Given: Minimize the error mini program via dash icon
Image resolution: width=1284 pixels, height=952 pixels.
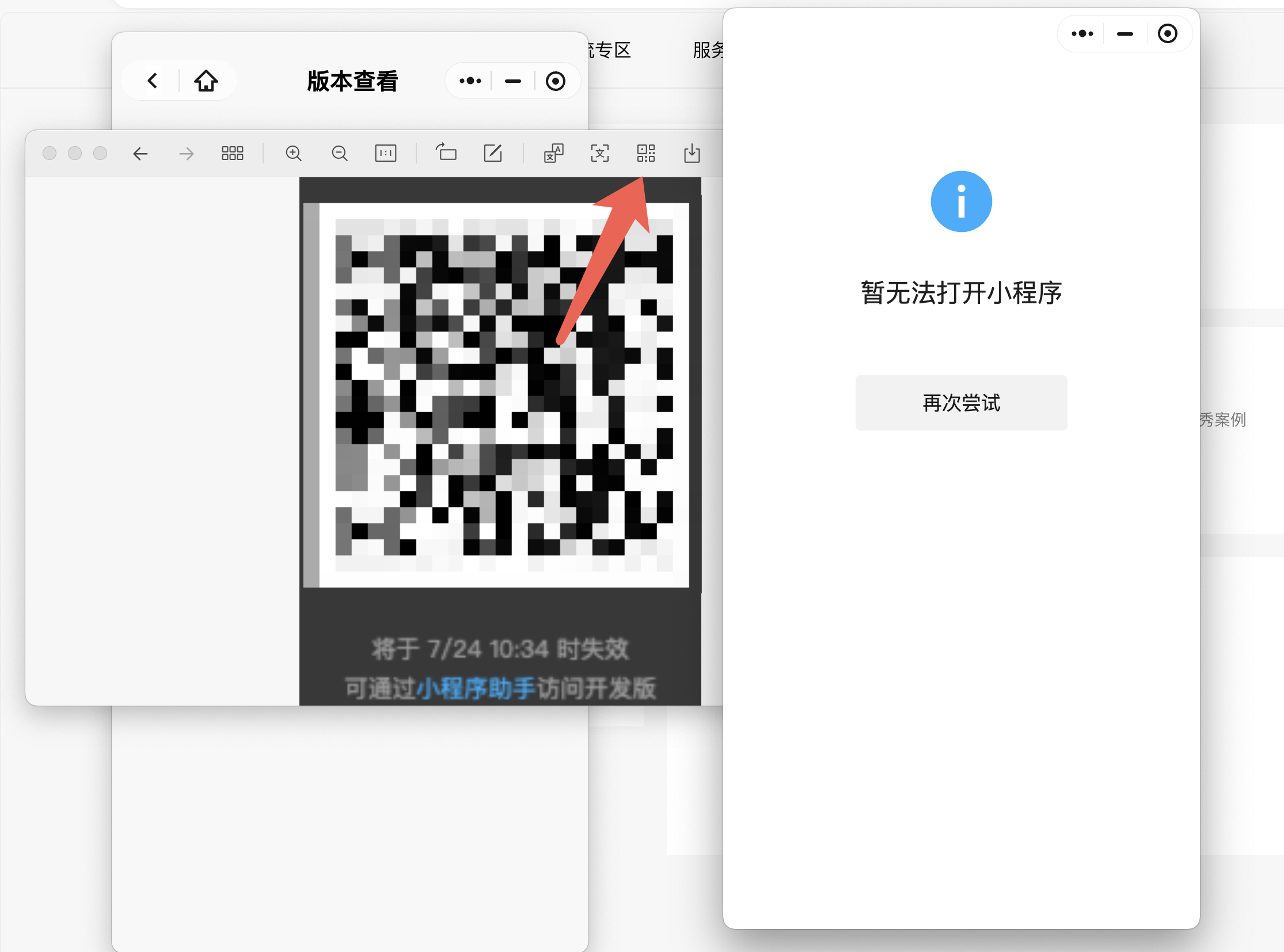Looking at the screenshot, I should [1125, 34].
